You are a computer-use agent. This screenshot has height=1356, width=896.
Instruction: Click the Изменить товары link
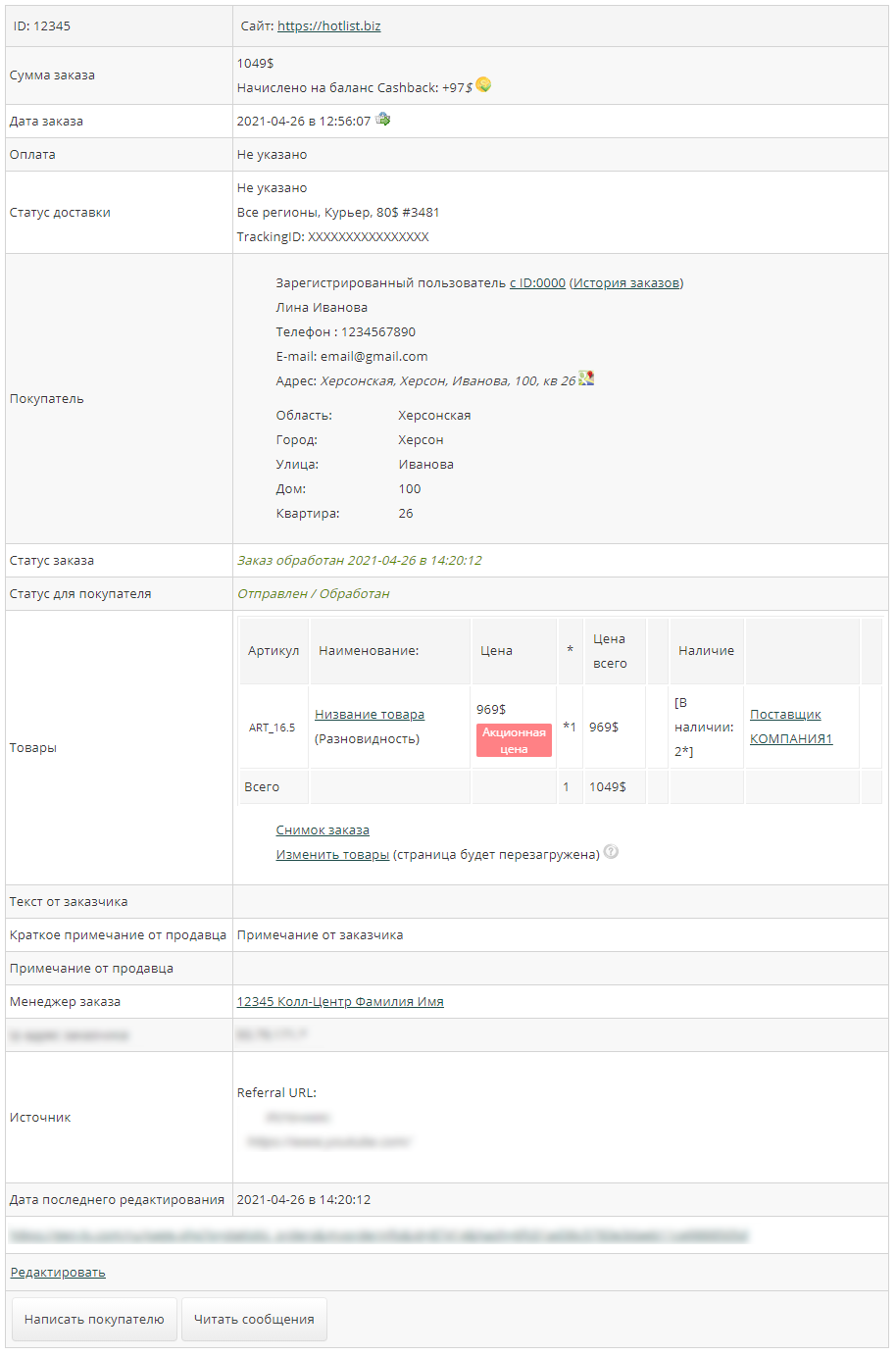pos(332,855)
